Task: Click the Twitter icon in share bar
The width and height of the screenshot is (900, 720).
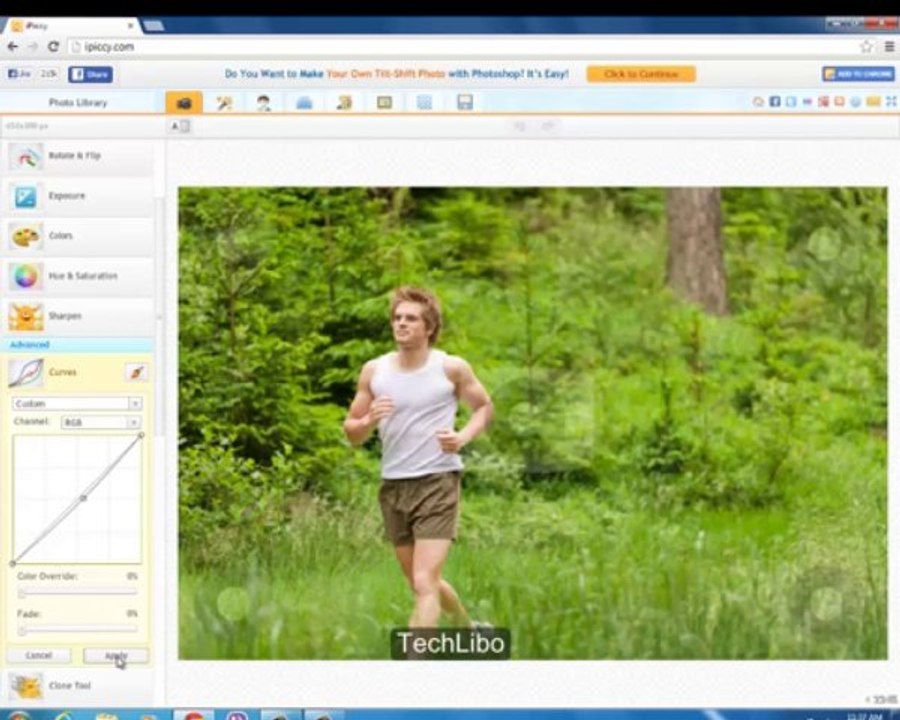Action: tap(791, 102)
